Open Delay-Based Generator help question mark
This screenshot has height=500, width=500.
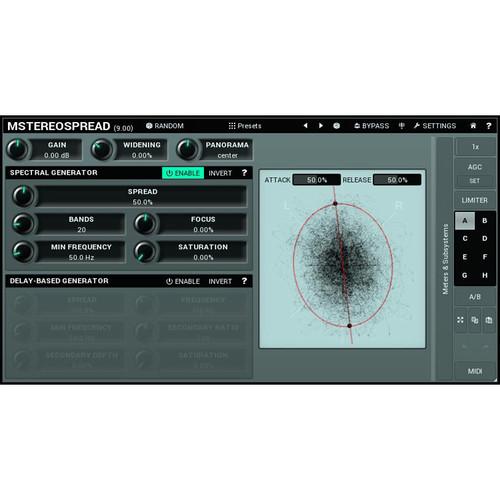coord(244,281)
